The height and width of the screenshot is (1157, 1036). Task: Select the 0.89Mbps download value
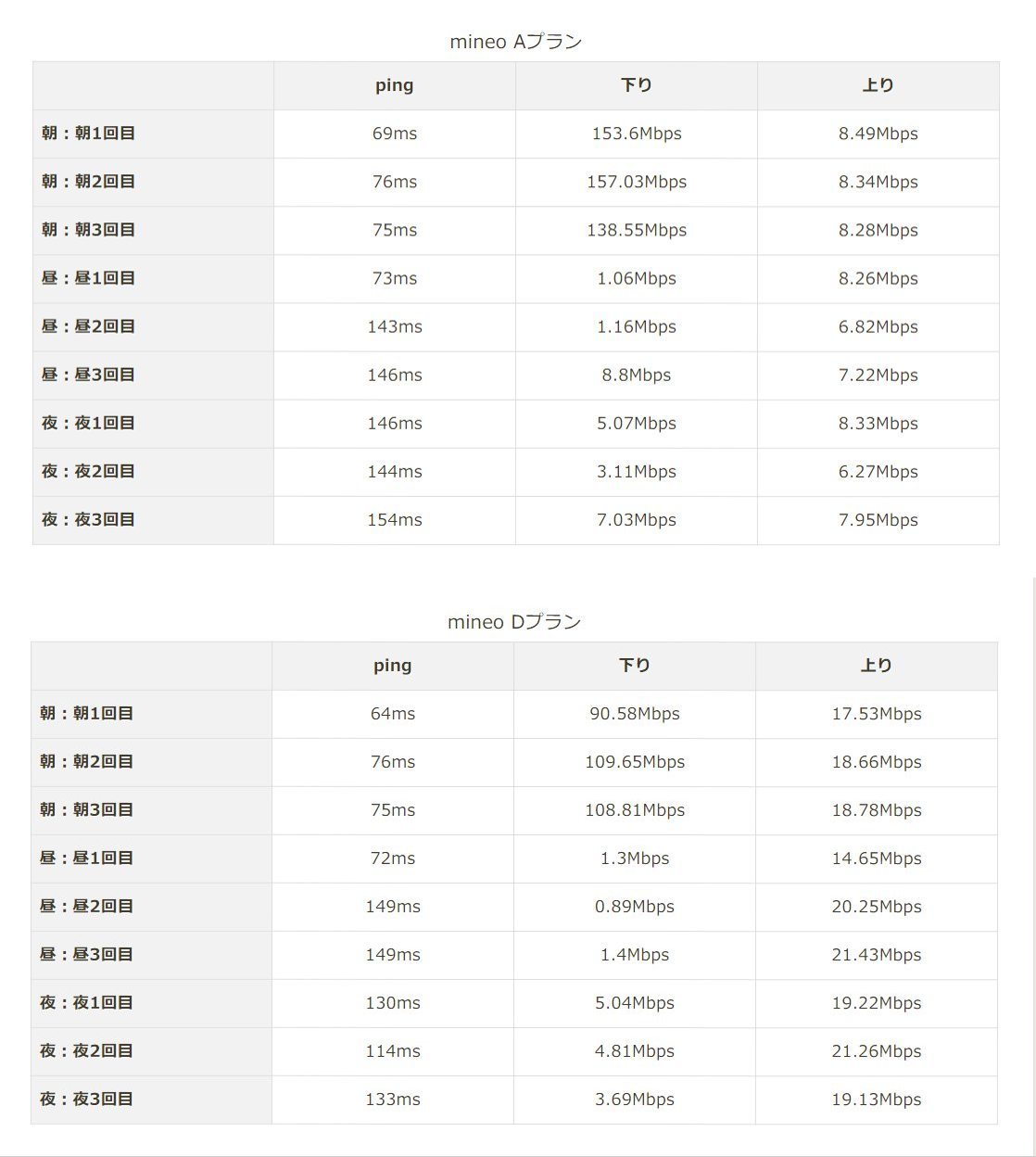(x=634, y=907)
